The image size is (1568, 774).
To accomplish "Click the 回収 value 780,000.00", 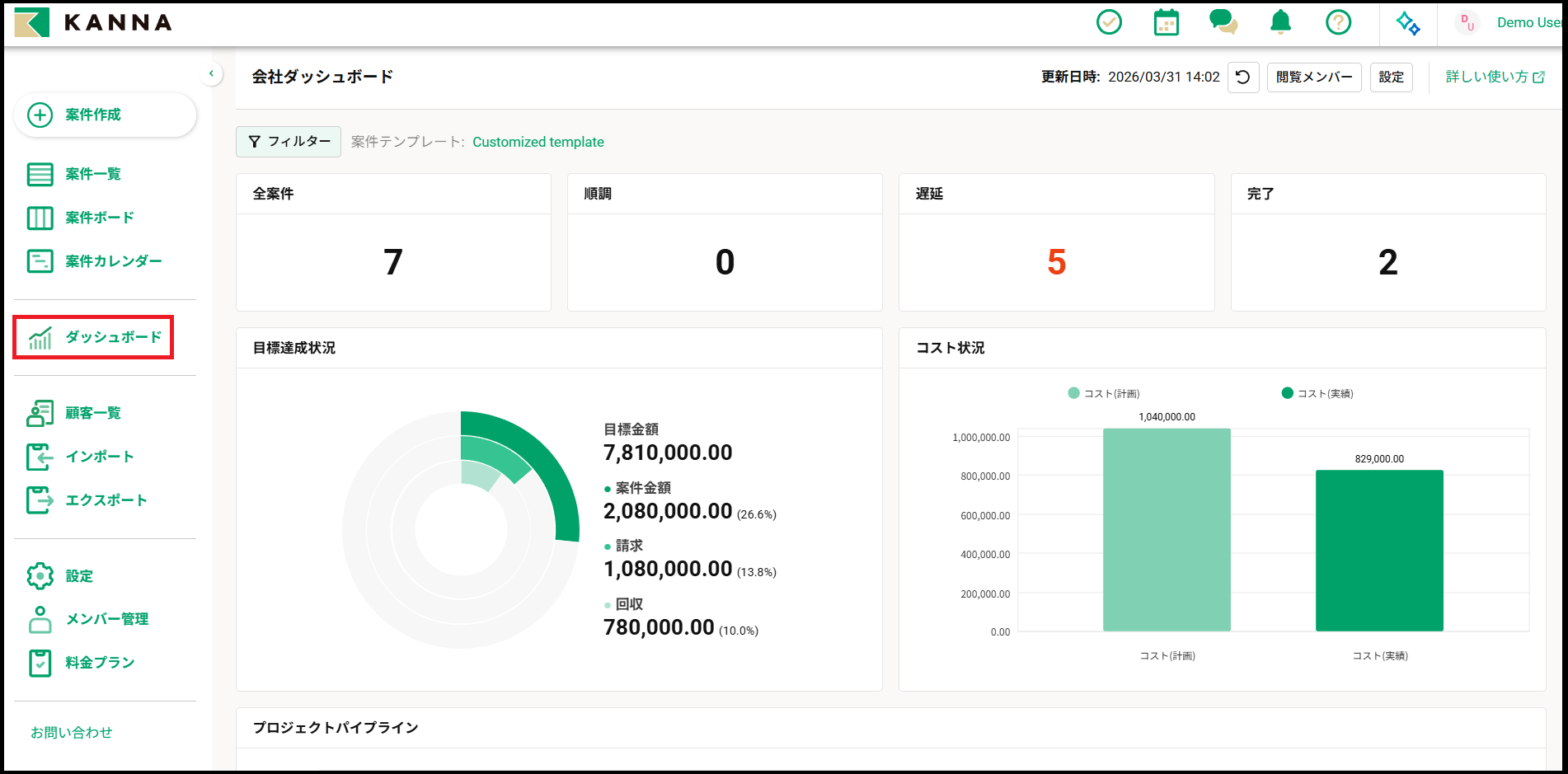I will (x=659, y=627).
